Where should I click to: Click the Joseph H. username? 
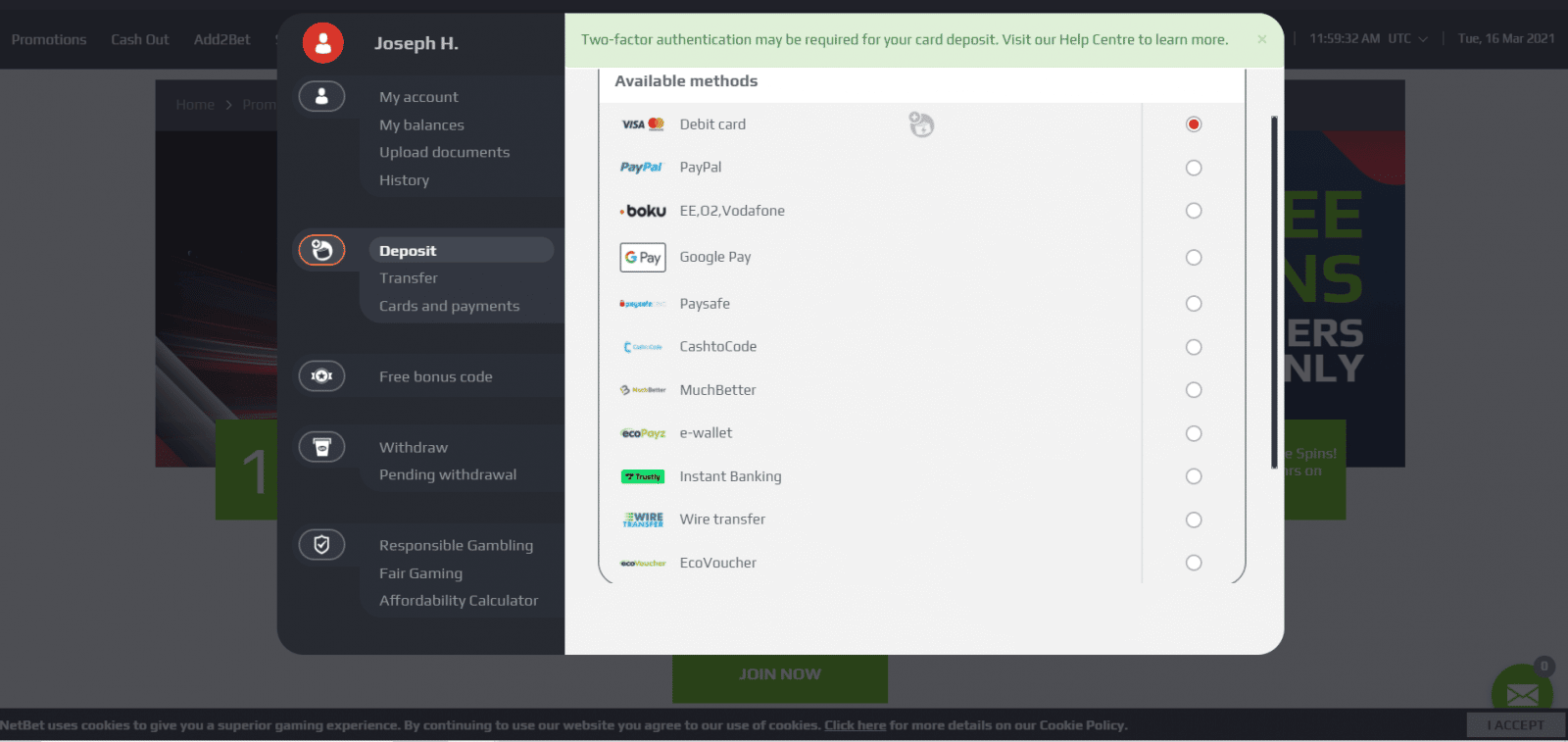tap(416, 43)
